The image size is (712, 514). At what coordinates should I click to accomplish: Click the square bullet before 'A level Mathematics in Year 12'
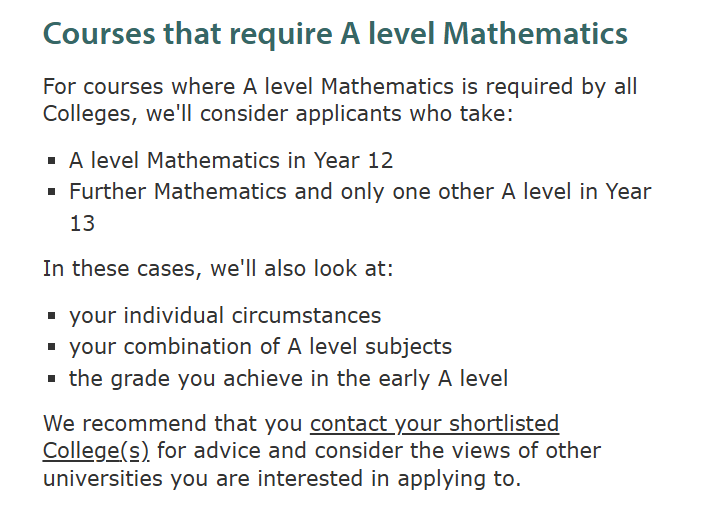point(52,162)
